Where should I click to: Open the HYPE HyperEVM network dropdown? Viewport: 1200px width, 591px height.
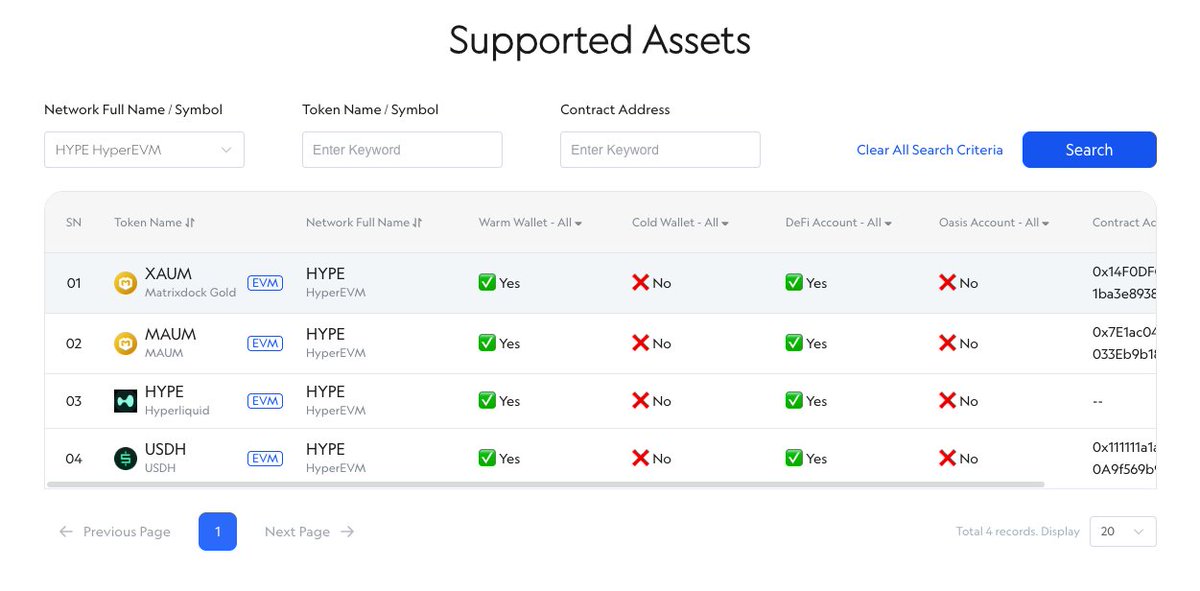(x=144, y=150)
